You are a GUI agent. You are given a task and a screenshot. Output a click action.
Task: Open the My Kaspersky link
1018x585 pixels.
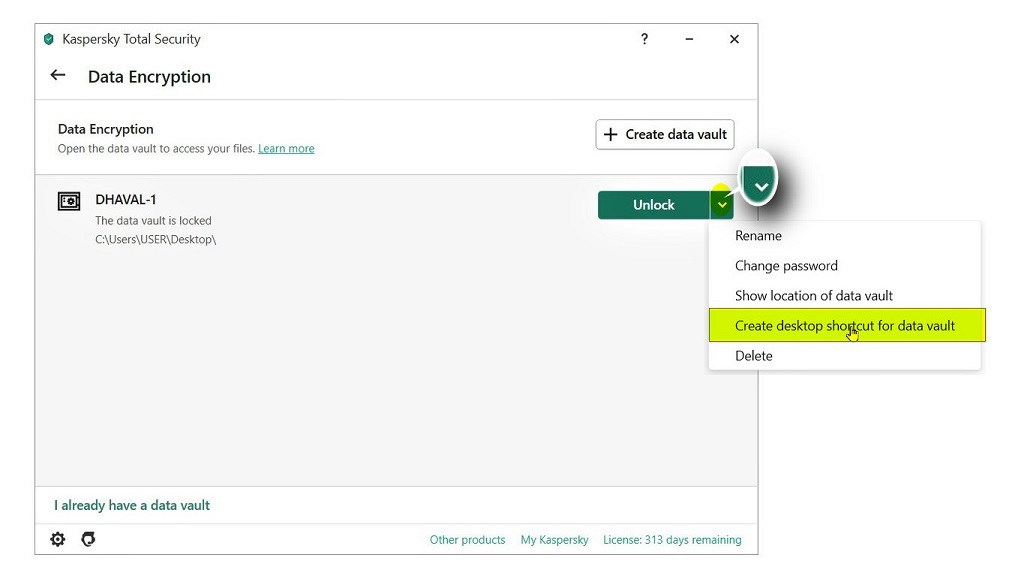coord(554,540)
